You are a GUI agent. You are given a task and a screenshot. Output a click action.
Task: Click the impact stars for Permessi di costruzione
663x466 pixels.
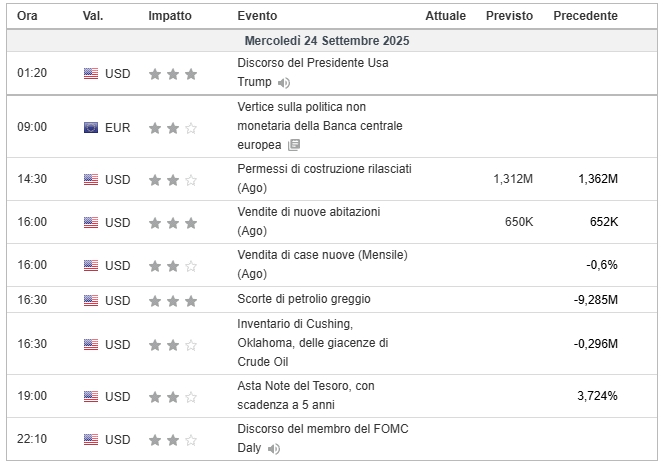(172, 179)
